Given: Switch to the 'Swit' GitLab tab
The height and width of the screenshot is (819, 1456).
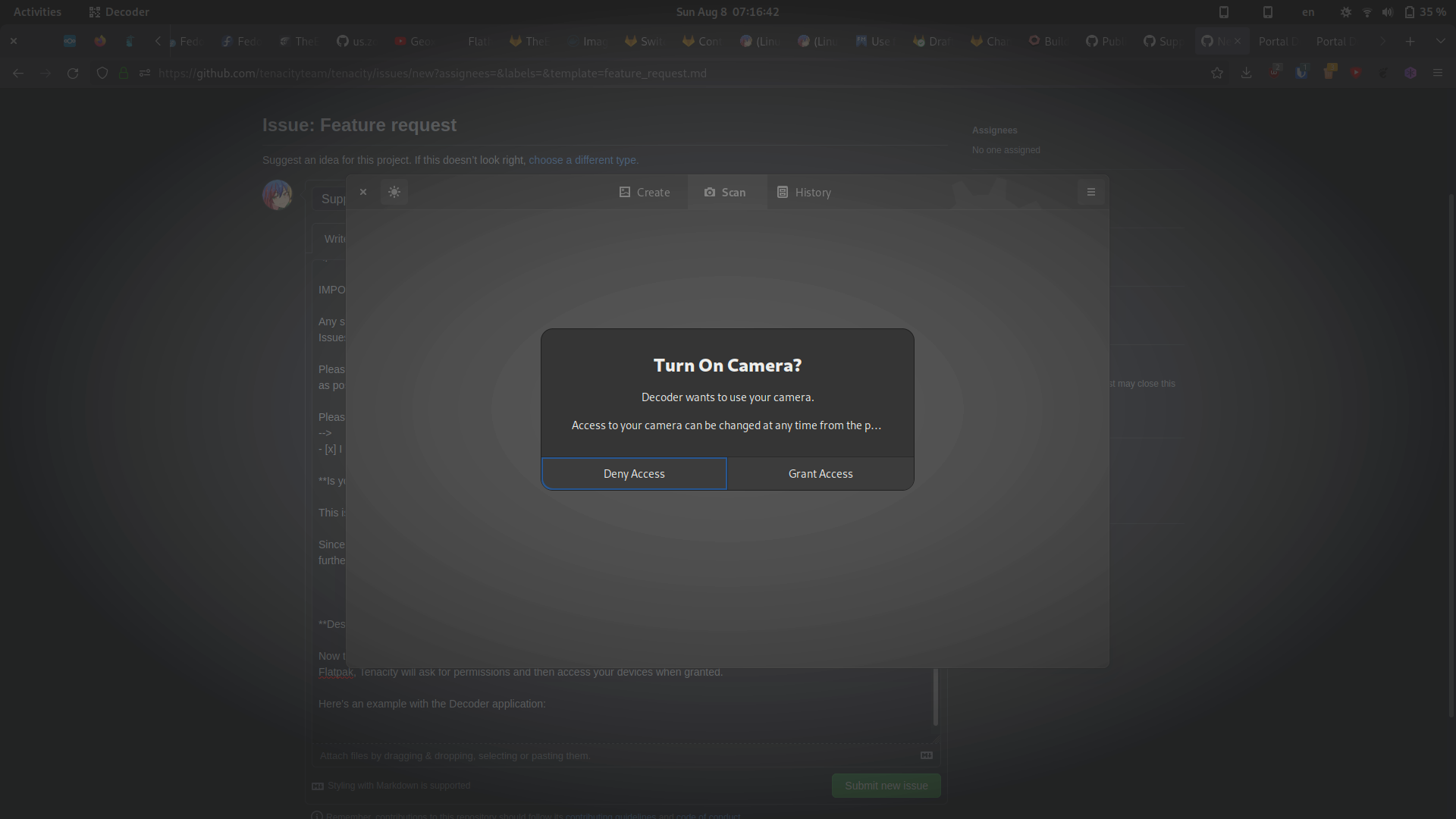Looking at the screenshot, I should pyautogui.click(x=645, y=42).
